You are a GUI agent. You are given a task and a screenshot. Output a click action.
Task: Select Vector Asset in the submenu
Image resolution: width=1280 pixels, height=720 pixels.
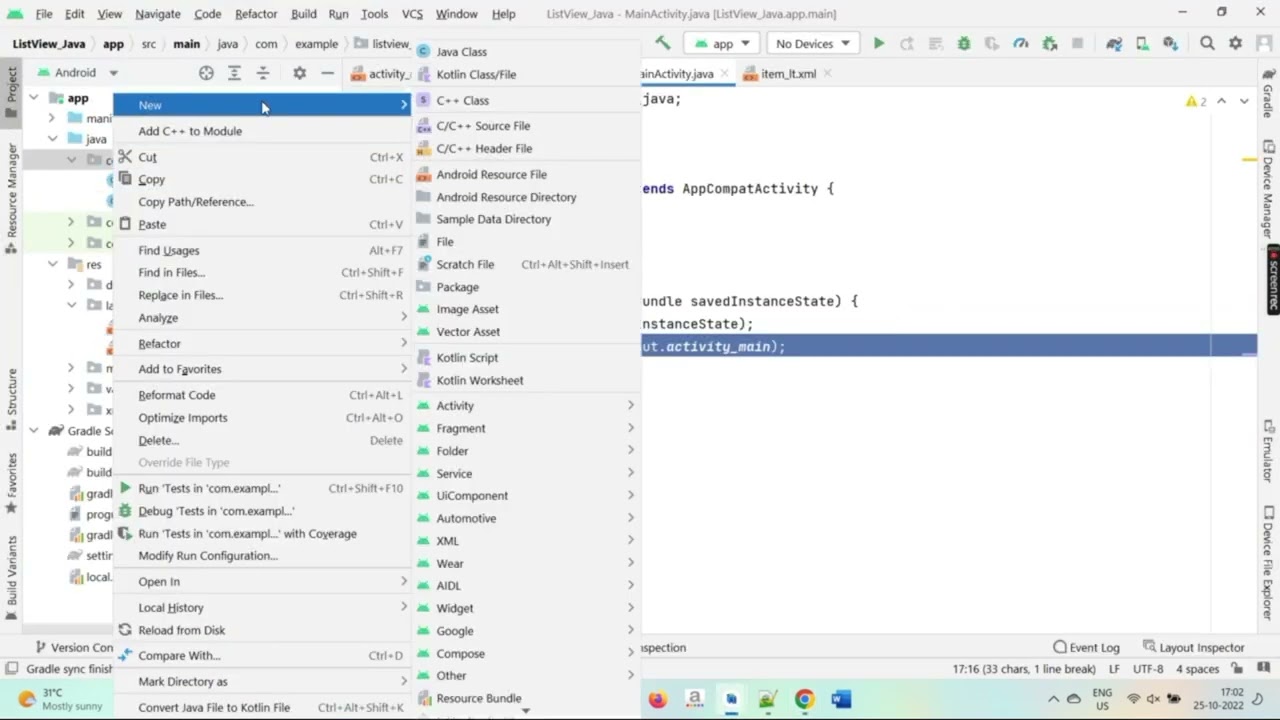click(x=527, y=332)
